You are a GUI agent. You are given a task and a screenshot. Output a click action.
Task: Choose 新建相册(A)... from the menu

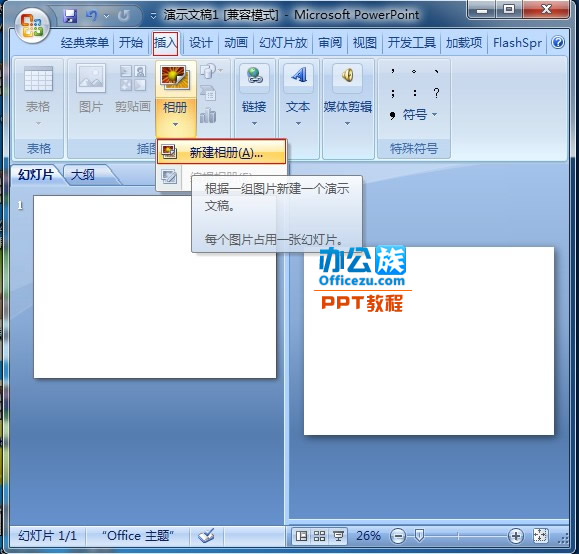coord(222,152)
